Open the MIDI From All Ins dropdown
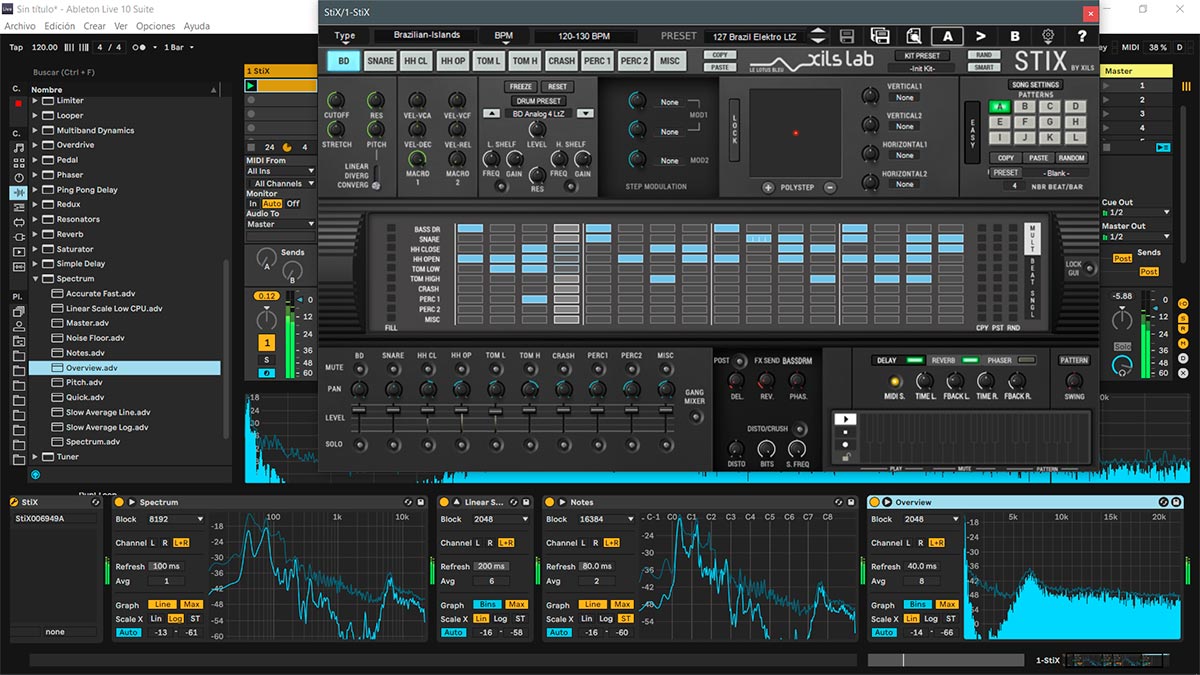 tap(281, 171)
